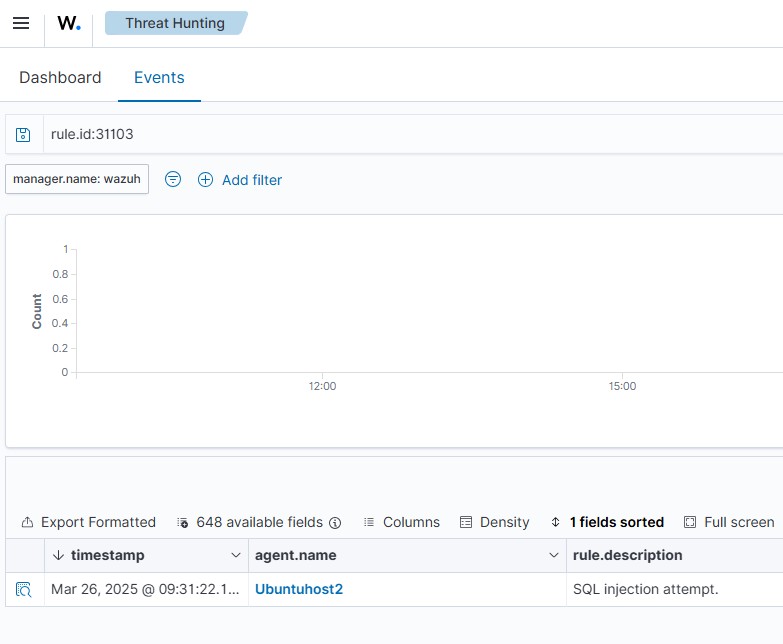This screenshot has height=644, width=783.
Task: Click the manager.name: wazuh filter pill
Action: tap(77, 179)
